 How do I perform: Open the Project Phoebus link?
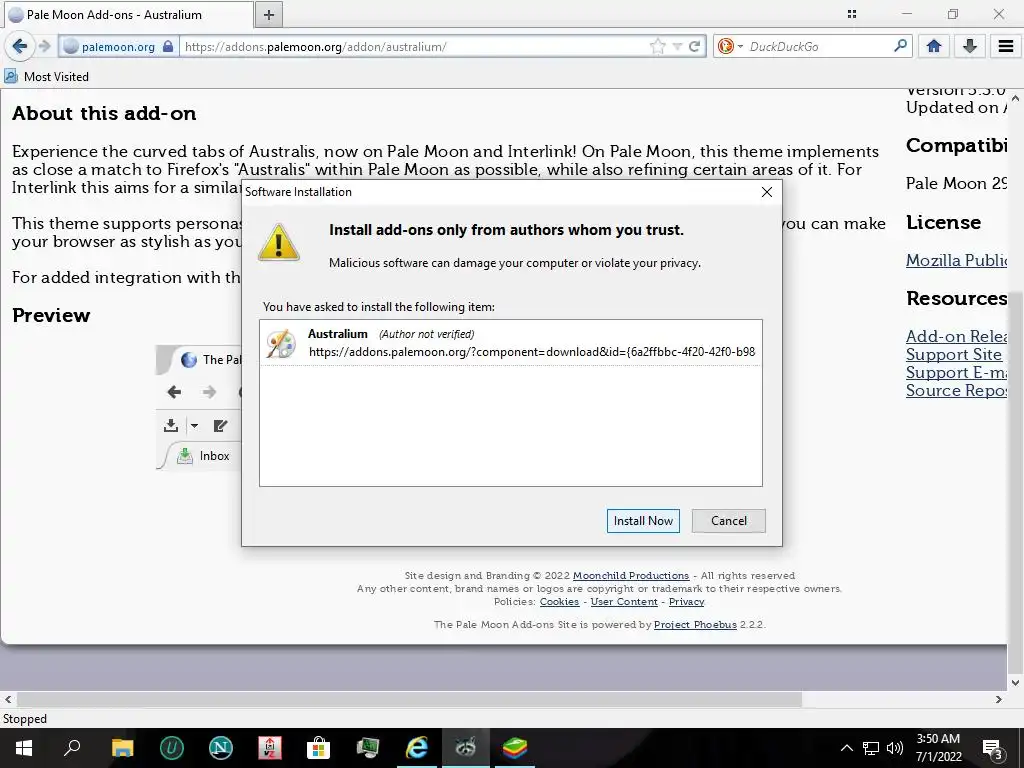pyautogui.click(x=695, y=624)
